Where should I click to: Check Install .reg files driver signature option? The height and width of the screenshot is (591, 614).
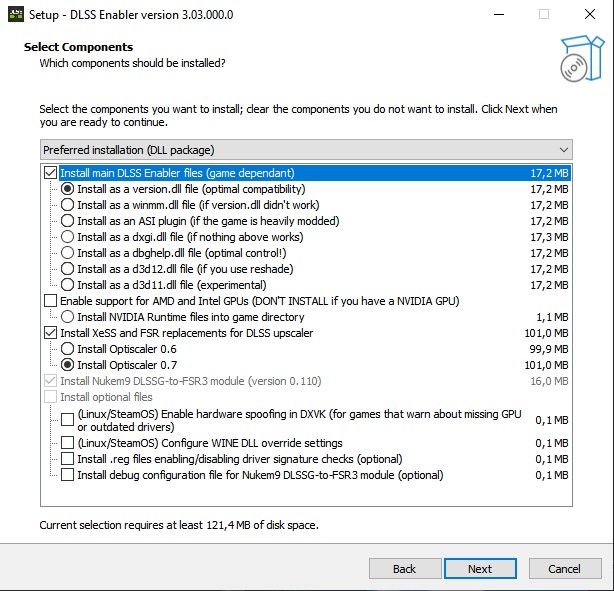click(67, 459)
